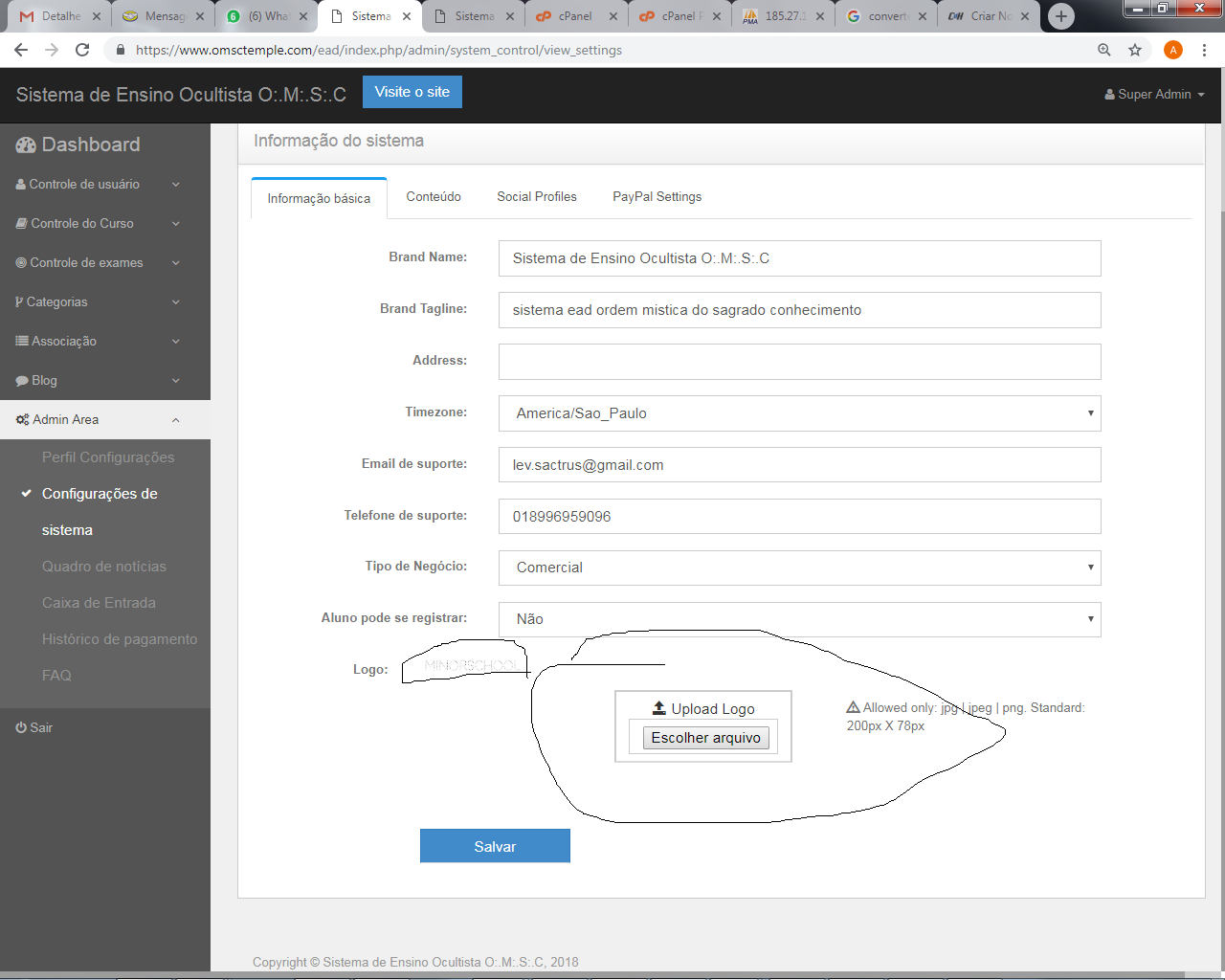Open the Tipo de Negócio dropdown
Screen dimensions: 1225x980
click(799, 568)
